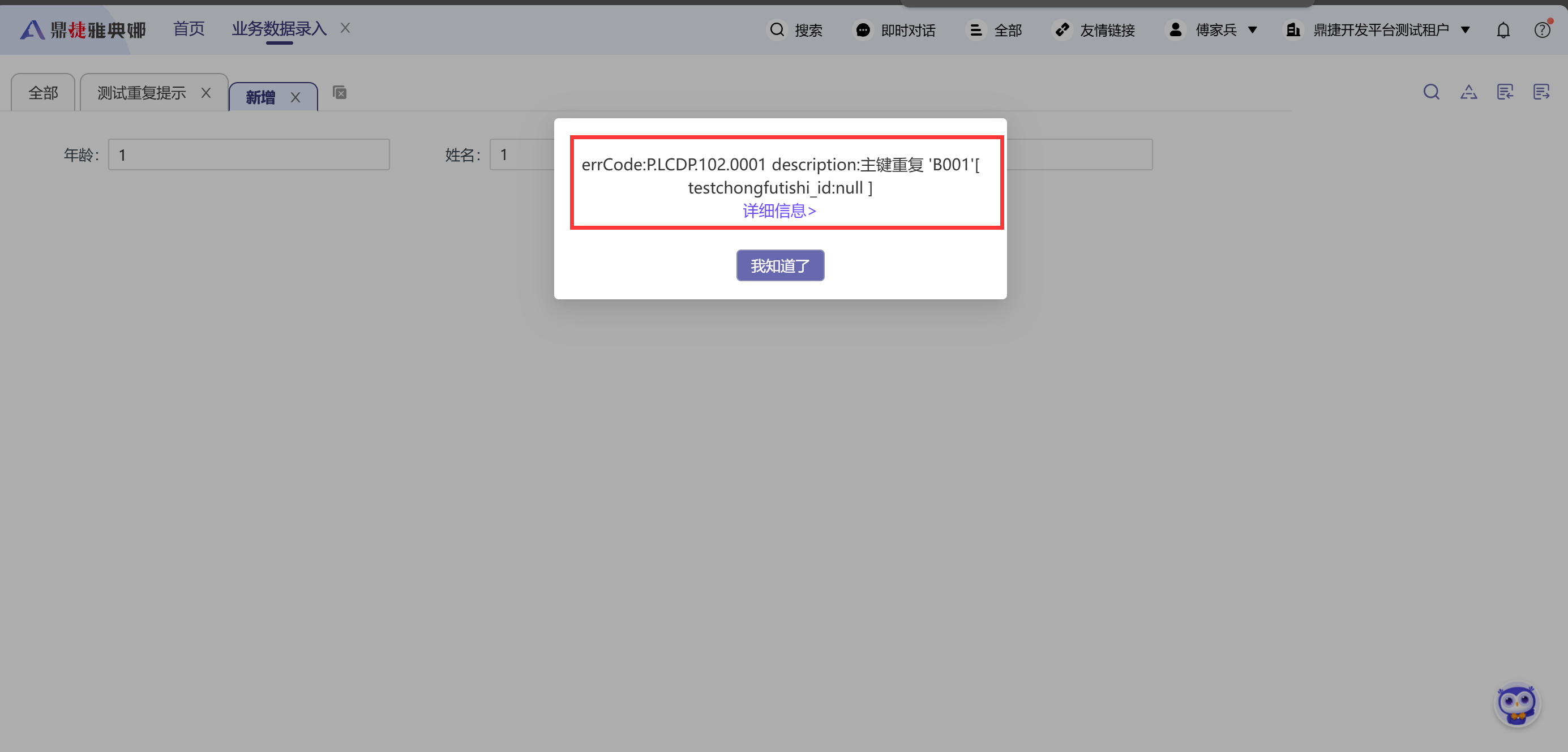Open the 详细信息> link in dialog
This screenshot has height=752, width=1568.
(x=779, y=210)
